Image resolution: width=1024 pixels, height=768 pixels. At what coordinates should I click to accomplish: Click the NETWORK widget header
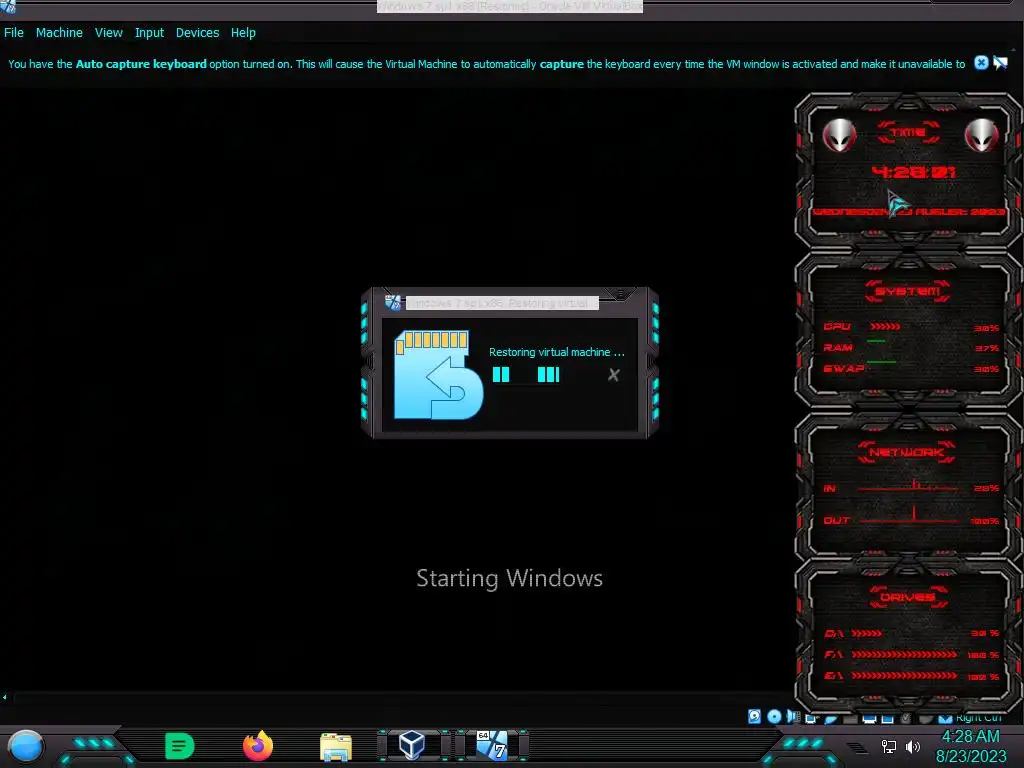point(907,452)
